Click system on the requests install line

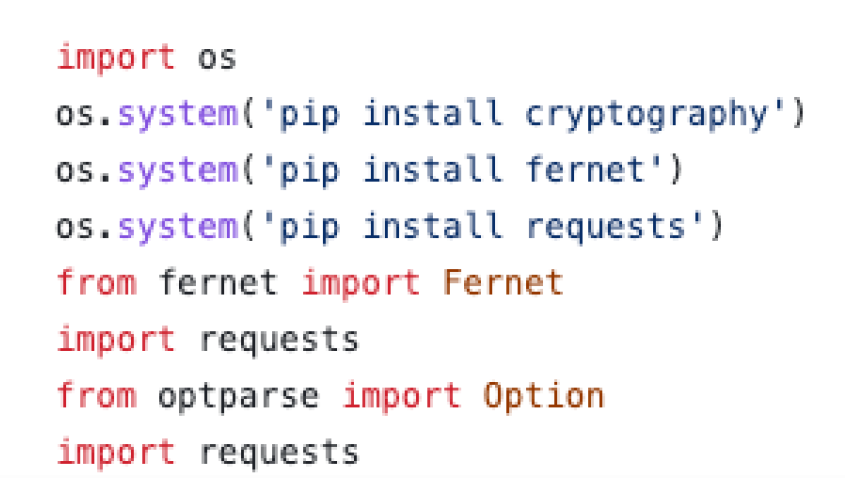coord(177,227)
